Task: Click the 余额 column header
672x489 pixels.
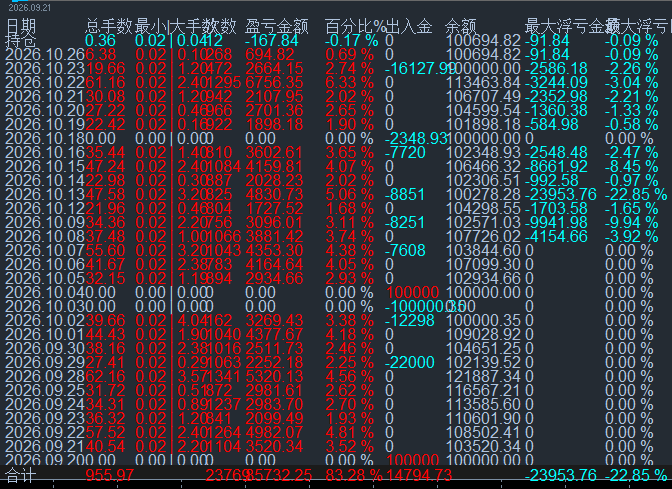Action: (461, 27)
